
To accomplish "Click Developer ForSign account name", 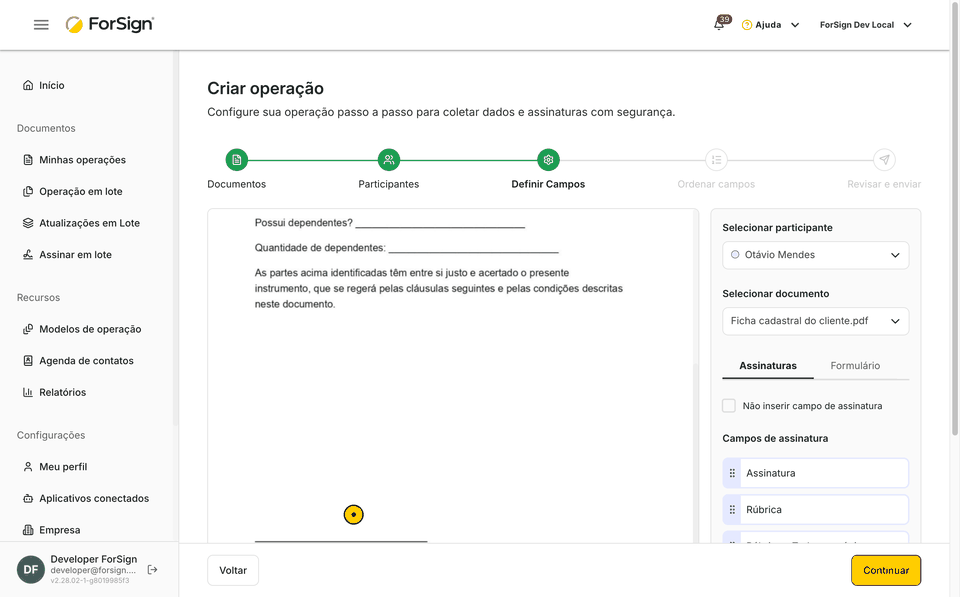I will tap(94, 559).
